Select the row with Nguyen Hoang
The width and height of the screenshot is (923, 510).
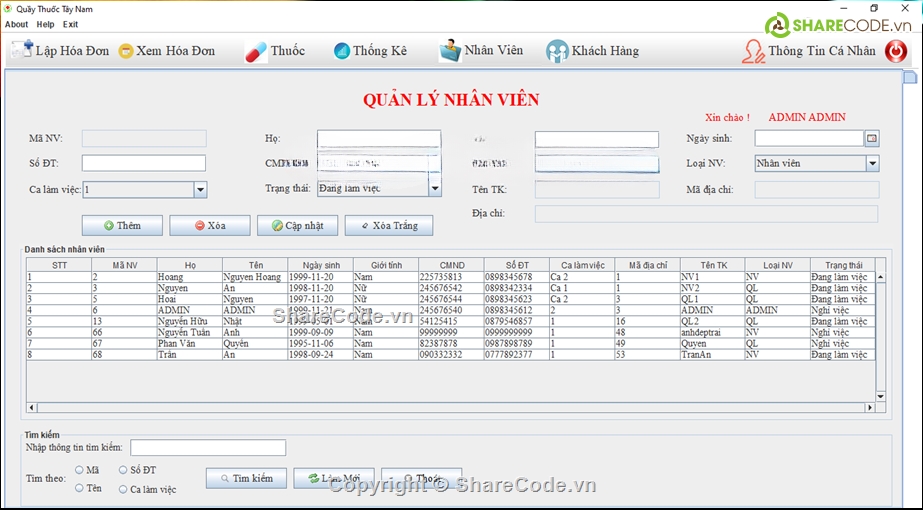point(451,277)
